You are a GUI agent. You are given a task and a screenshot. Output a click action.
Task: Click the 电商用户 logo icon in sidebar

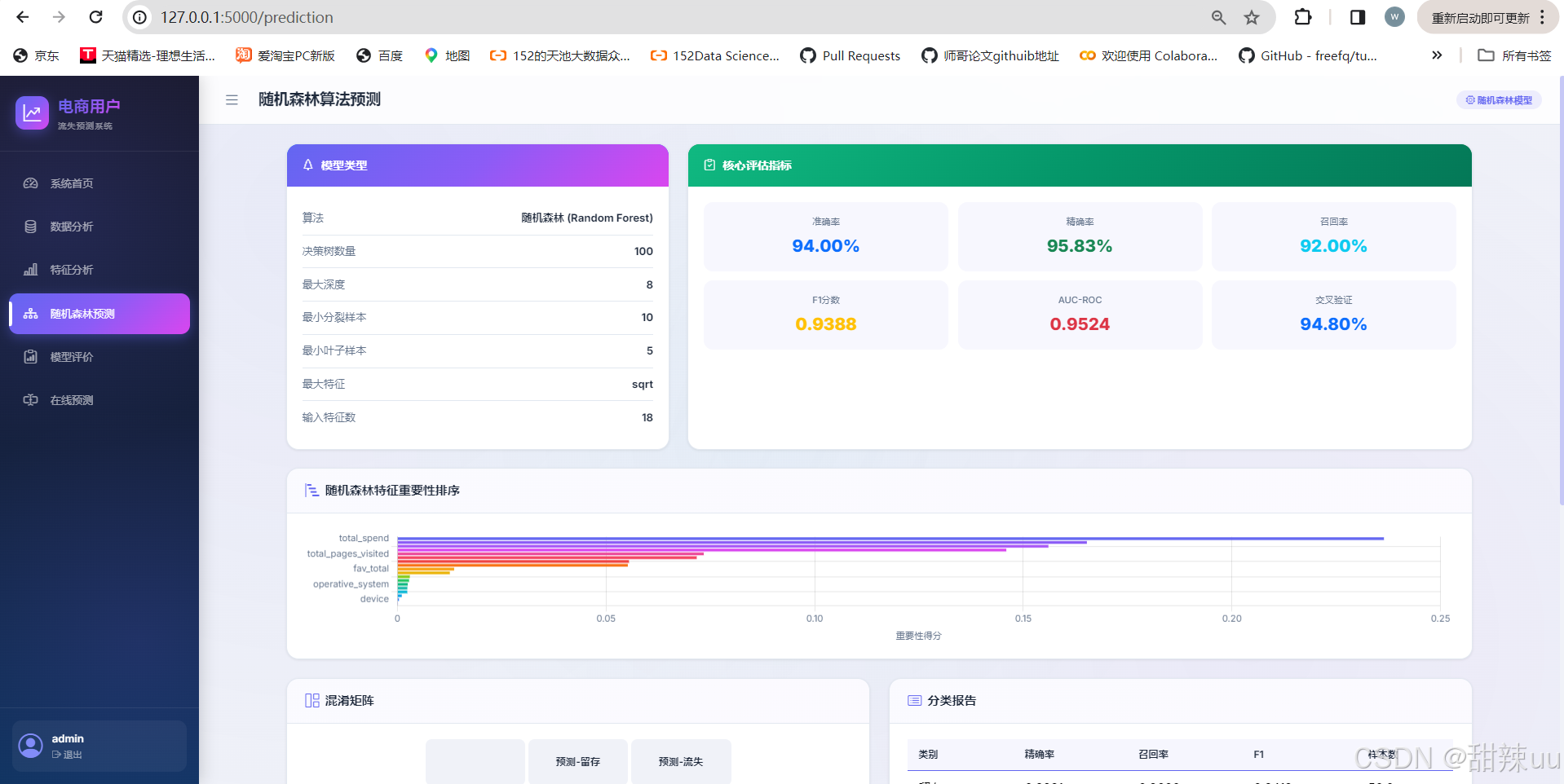click(x=32, y=113)
